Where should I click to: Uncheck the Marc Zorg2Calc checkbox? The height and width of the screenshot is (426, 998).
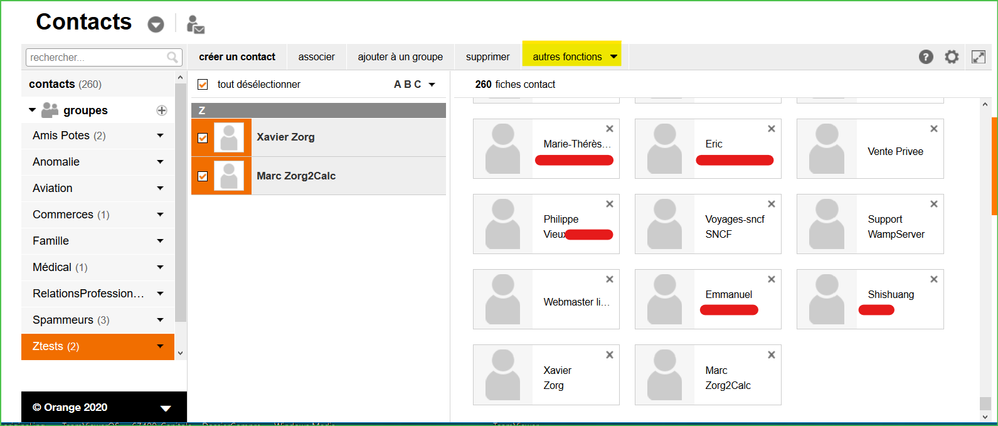(x=203, y=177)
